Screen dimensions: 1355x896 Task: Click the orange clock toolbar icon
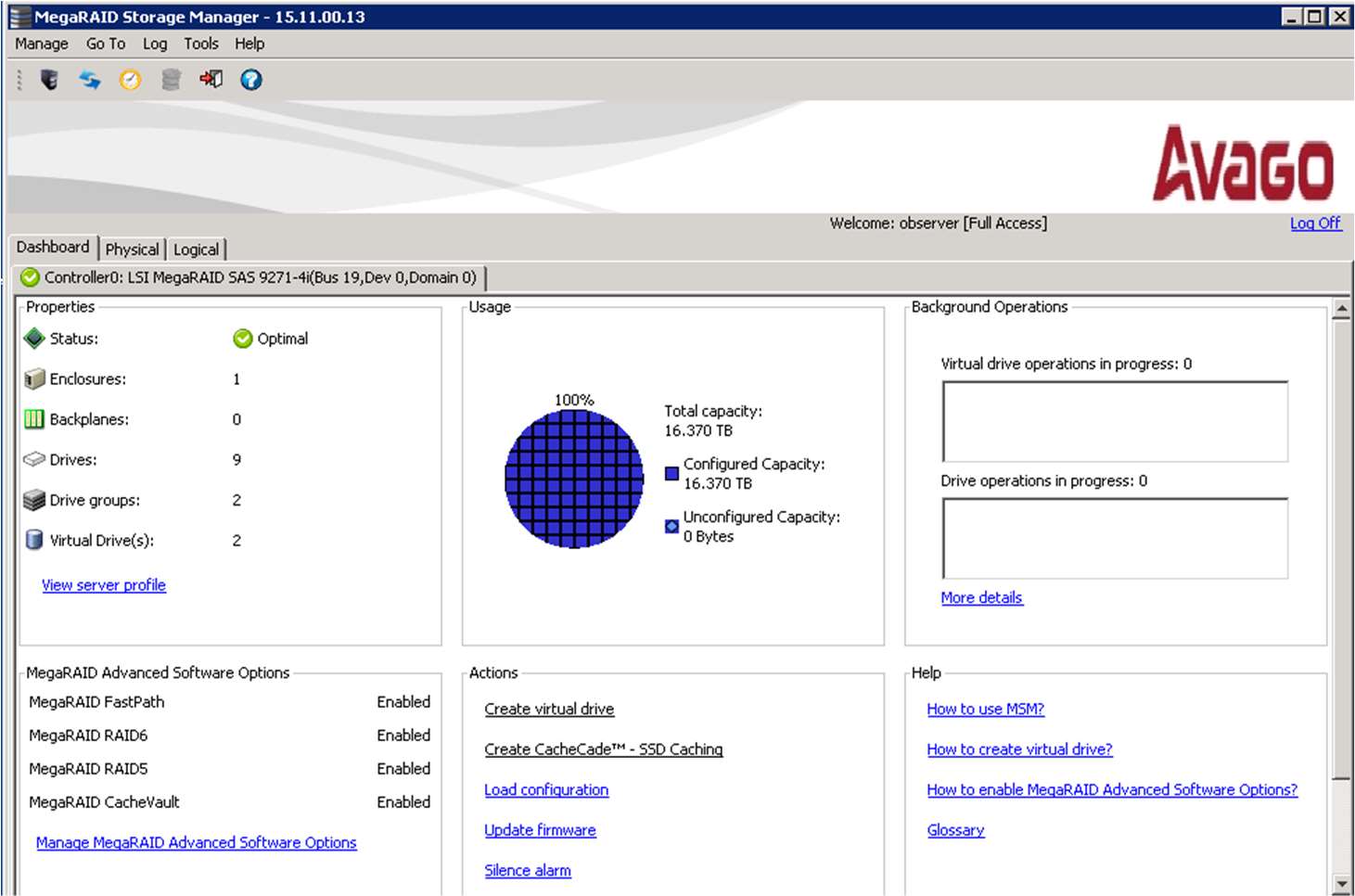pos(130,80)
